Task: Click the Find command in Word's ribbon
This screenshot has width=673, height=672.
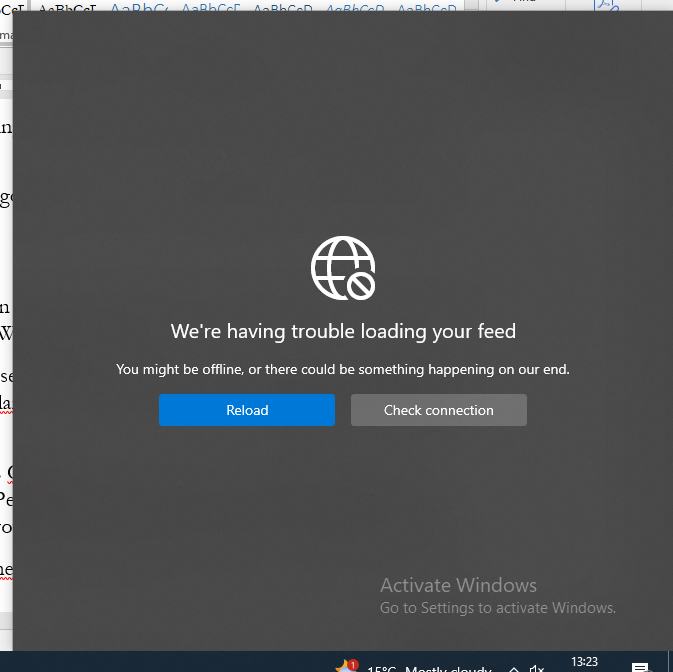Action: pos(522,4)
